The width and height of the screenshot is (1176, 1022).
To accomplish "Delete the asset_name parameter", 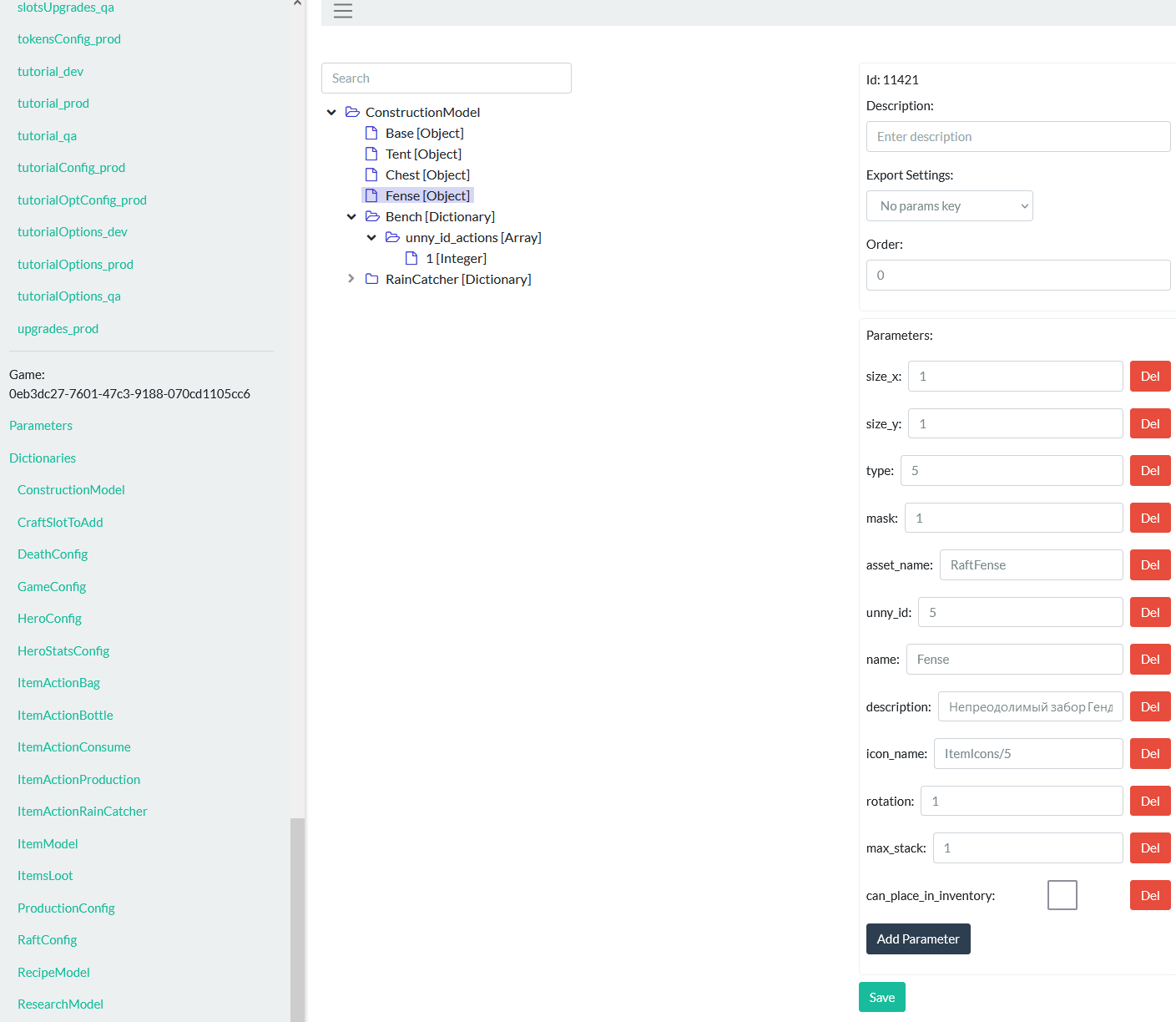I will [x=1149, y=565].
